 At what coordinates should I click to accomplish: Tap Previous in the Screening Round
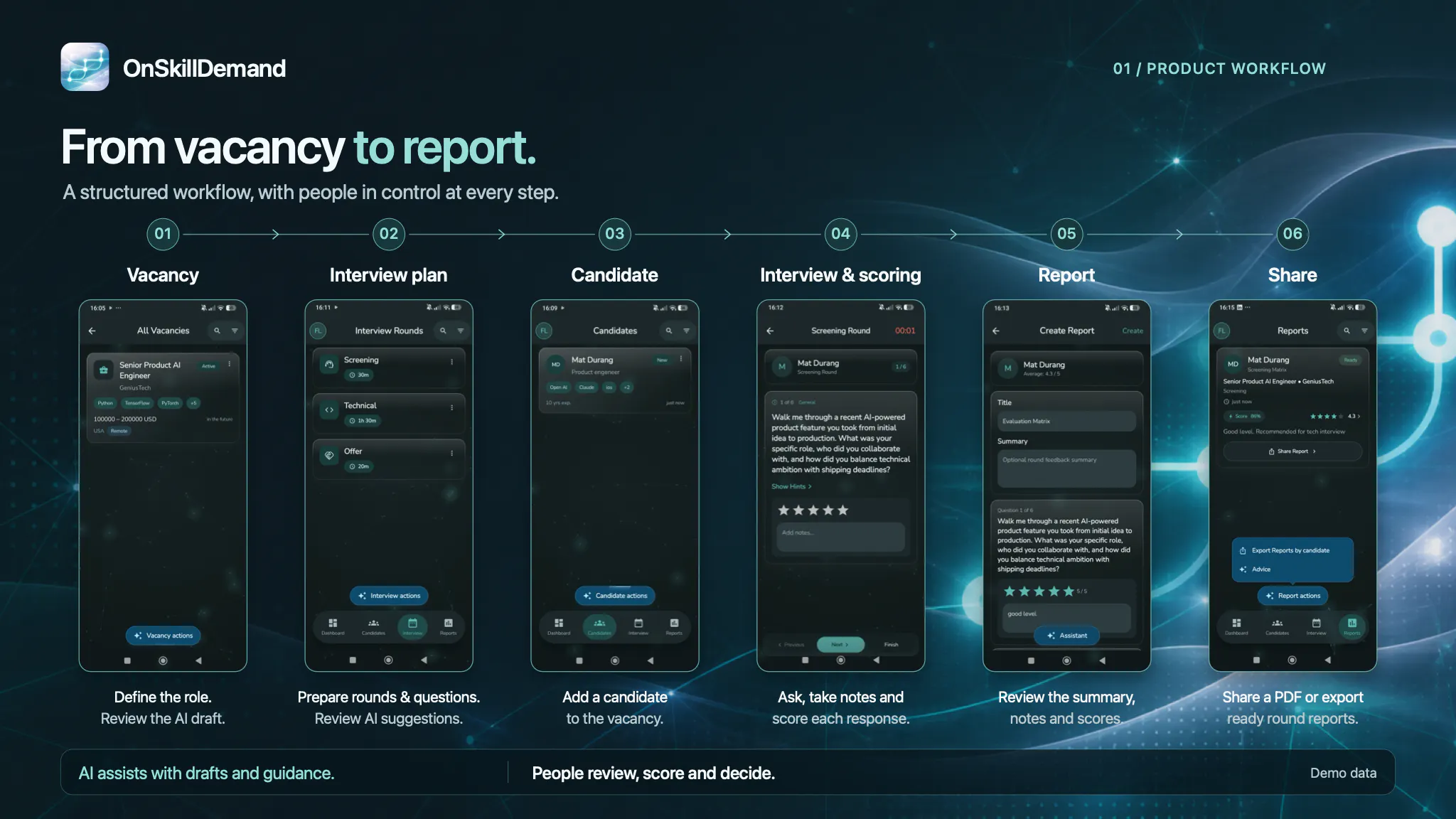791,645
